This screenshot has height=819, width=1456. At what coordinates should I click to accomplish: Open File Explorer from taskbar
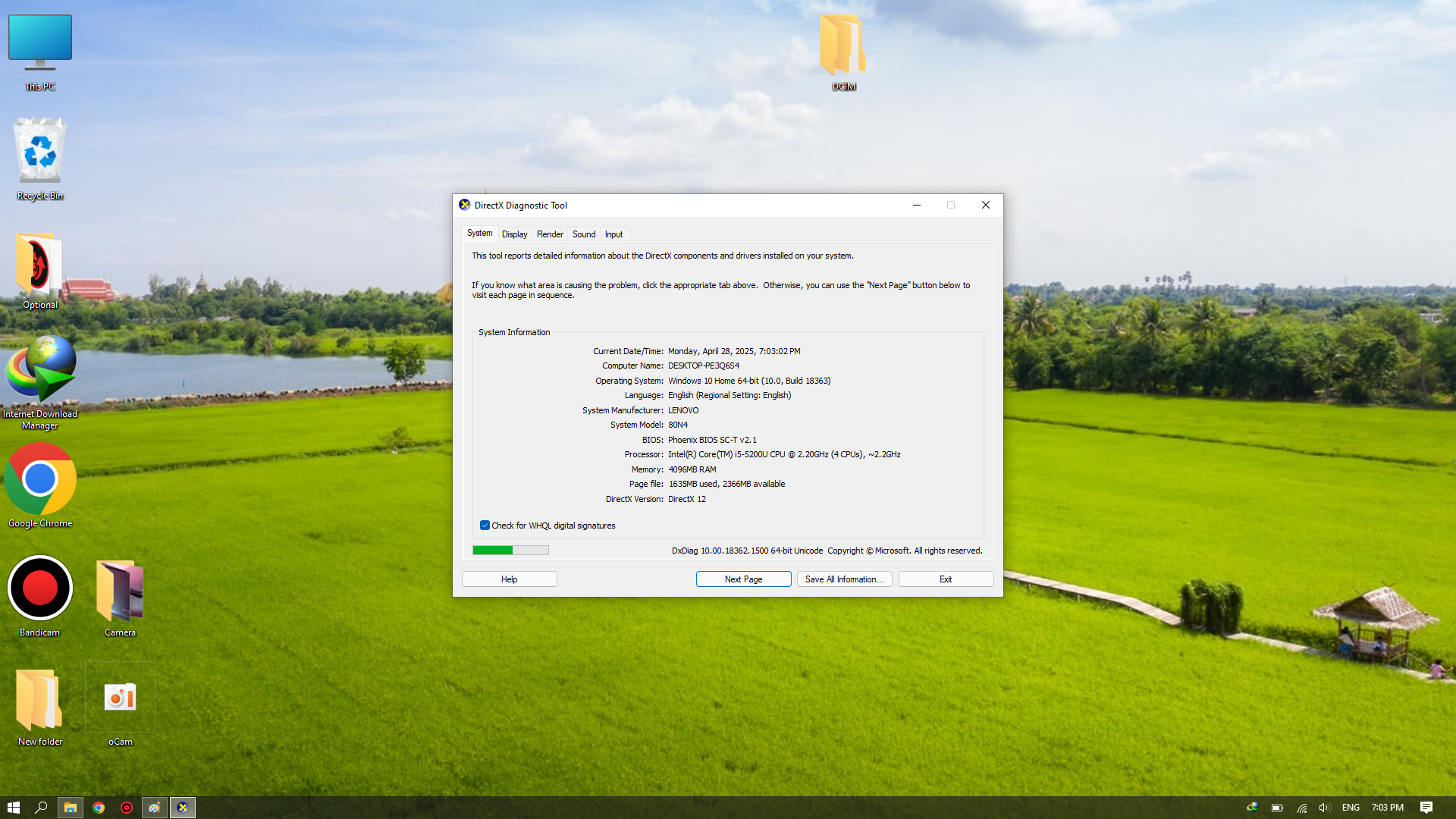click(71, 808)
